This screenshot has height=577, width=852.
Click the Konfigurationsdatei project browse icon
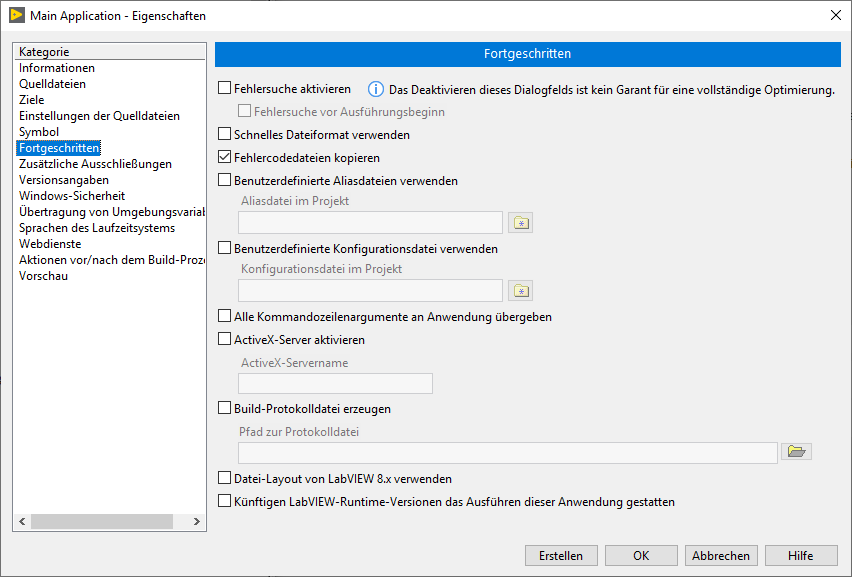point(520,291)
